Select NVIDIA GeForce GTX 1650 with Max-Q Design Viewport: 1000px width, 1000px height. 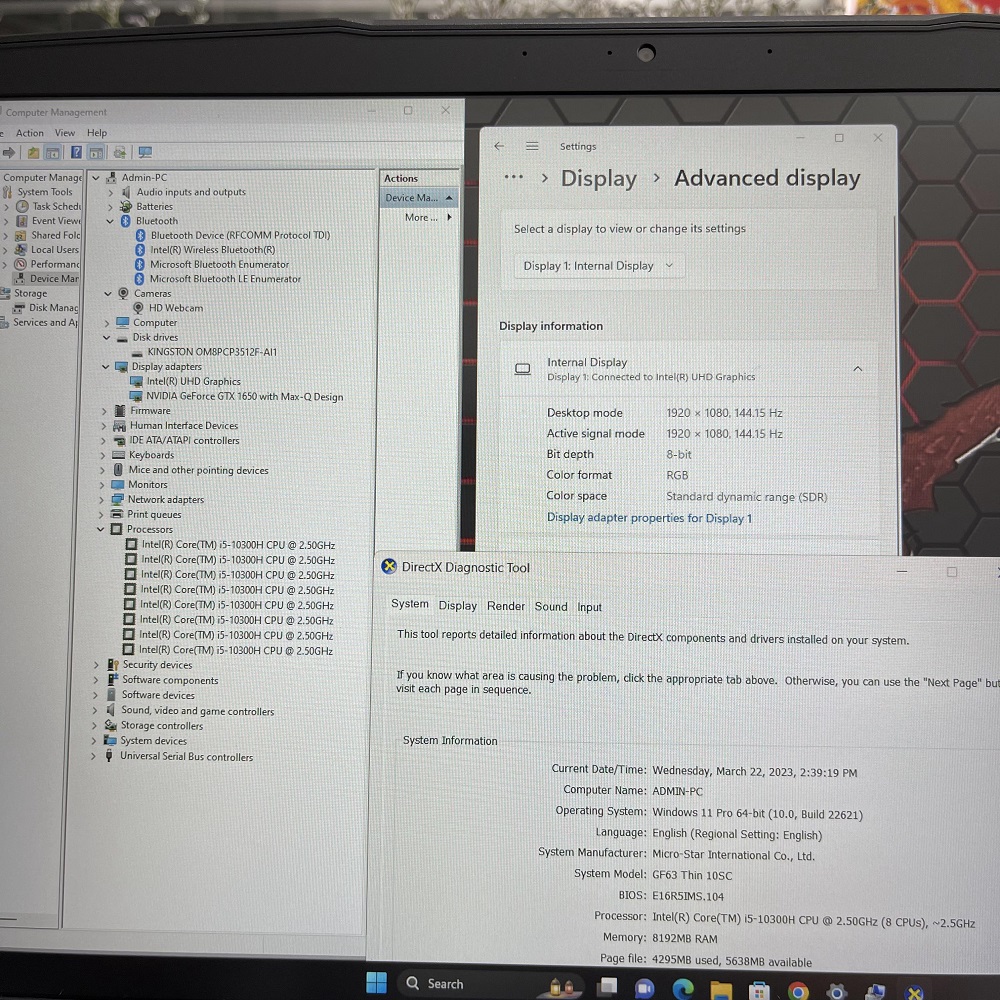[x=245, y=397]
